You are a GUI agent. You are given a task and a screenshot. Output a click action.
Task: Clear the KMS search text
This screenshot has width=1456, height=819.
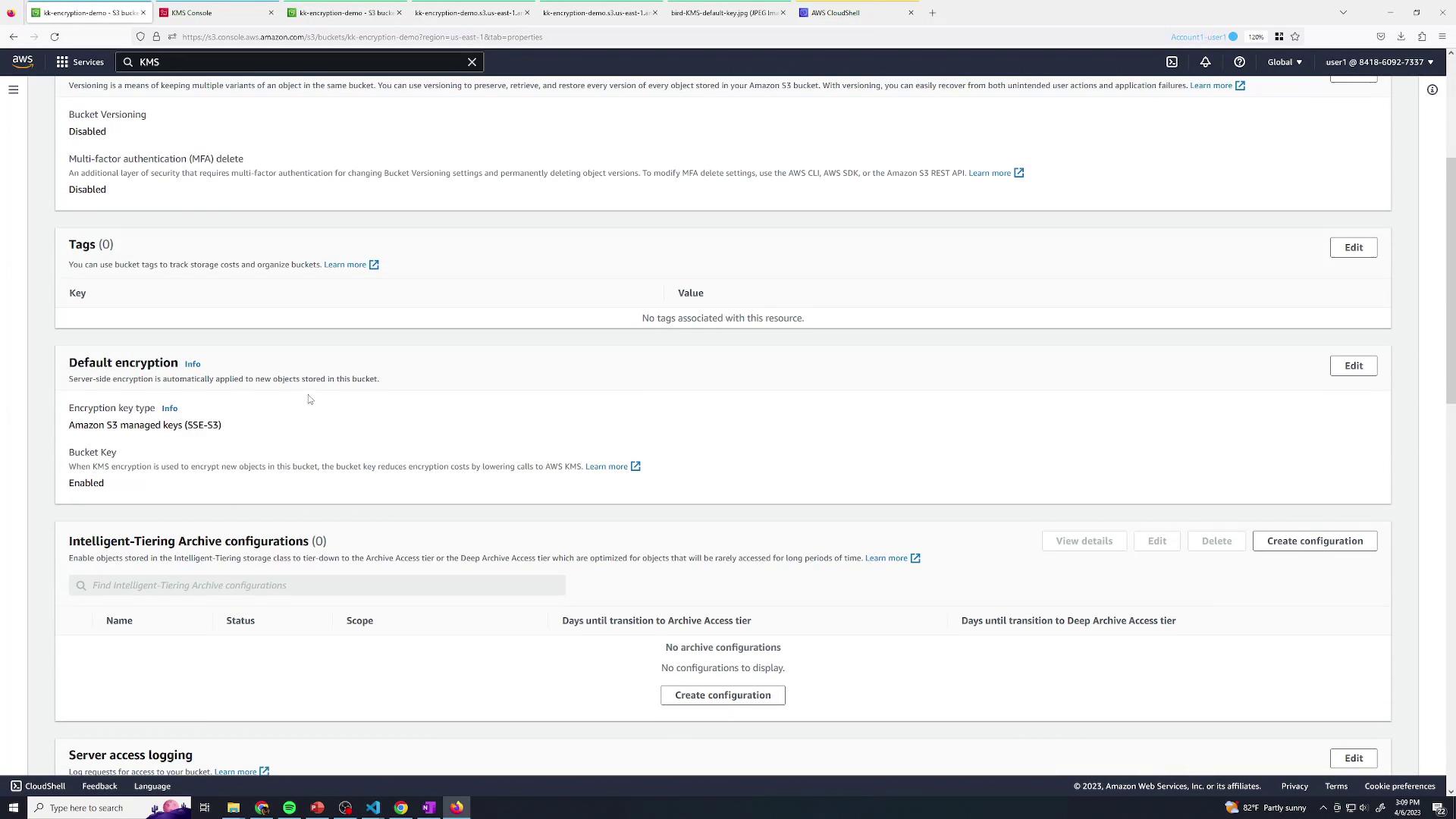pyautogui.click(x=472, y=62)
